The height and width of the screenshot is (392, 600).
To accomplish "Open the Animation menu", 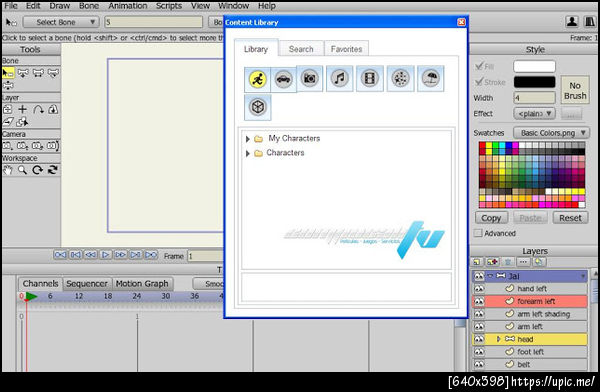I will (x=127, y=6).
